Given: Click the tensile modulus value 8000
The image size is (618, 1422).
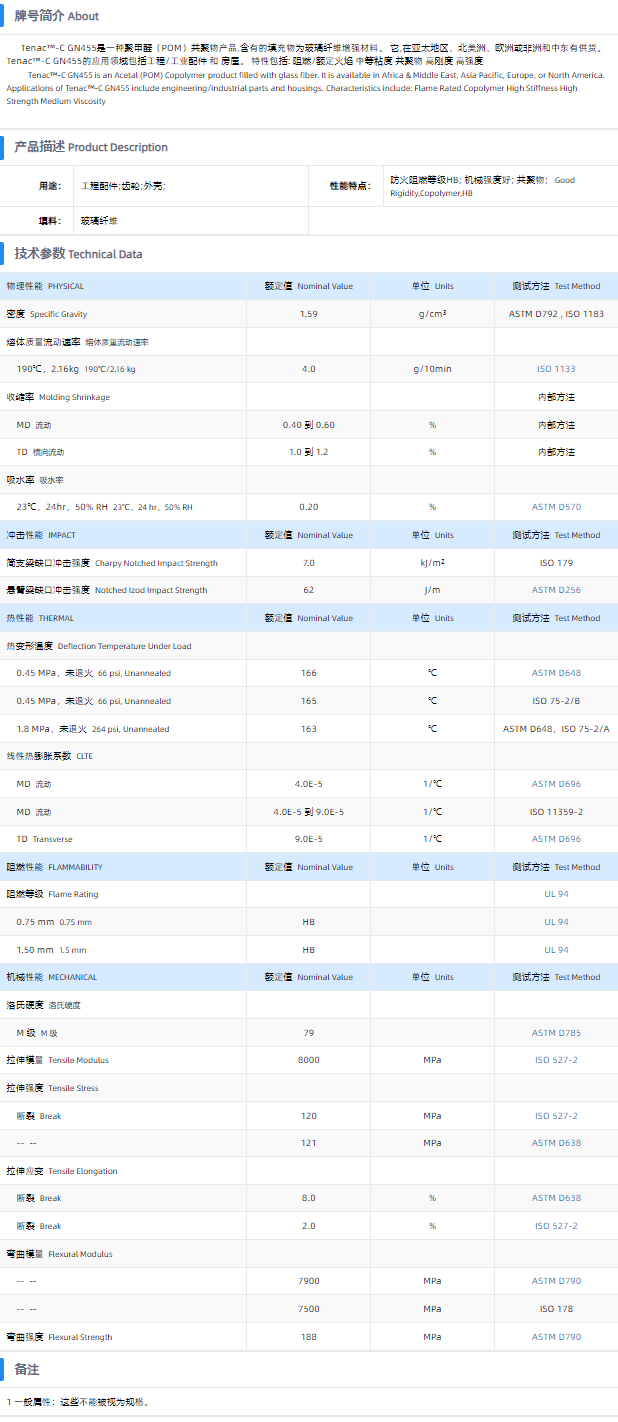Looking at the screenshot, I should click(309, 1060).
